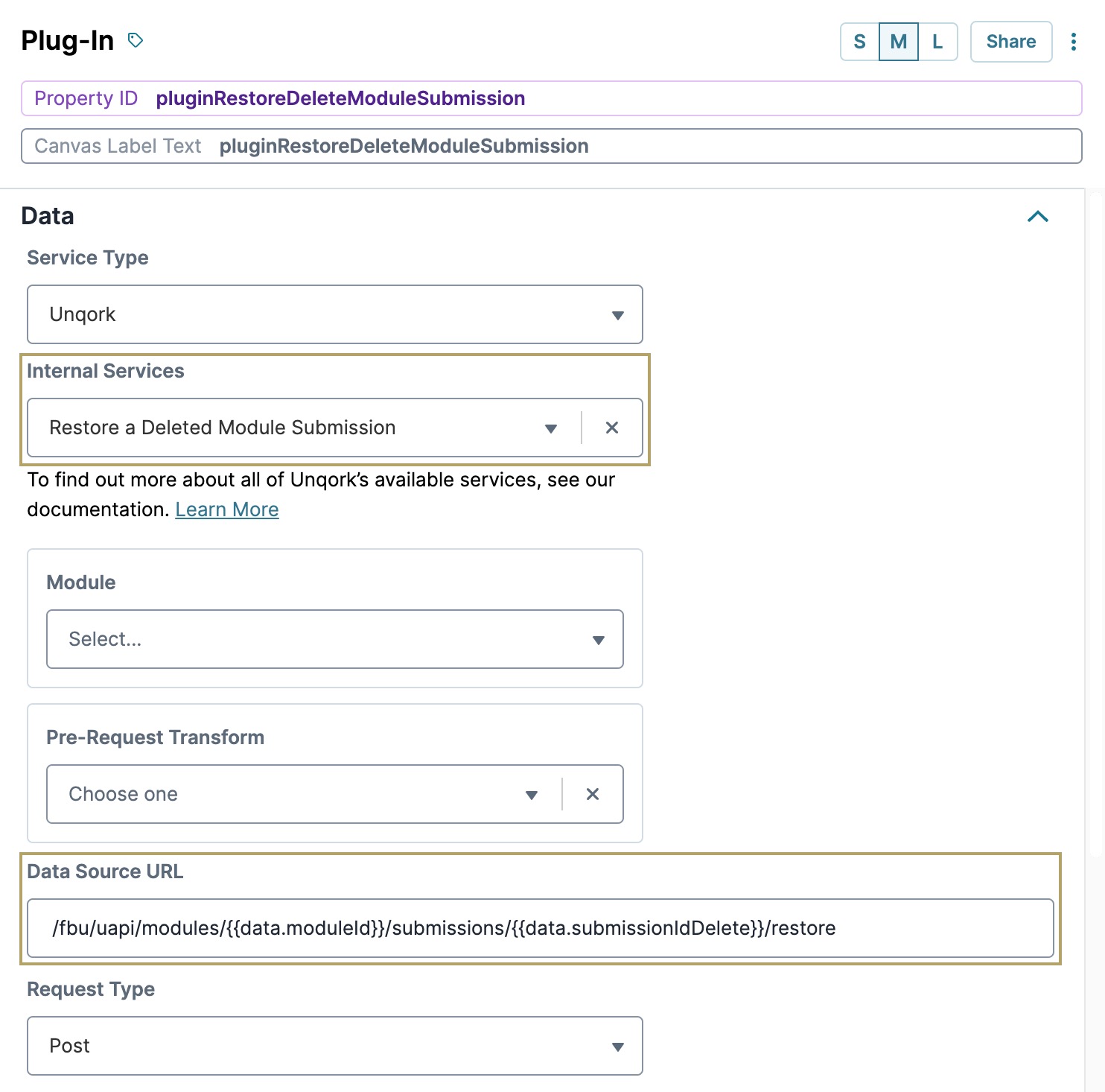Clear the Internal Services selection
The width and height of the screenshot is (1105, 1092).
(x=612, y=428)
